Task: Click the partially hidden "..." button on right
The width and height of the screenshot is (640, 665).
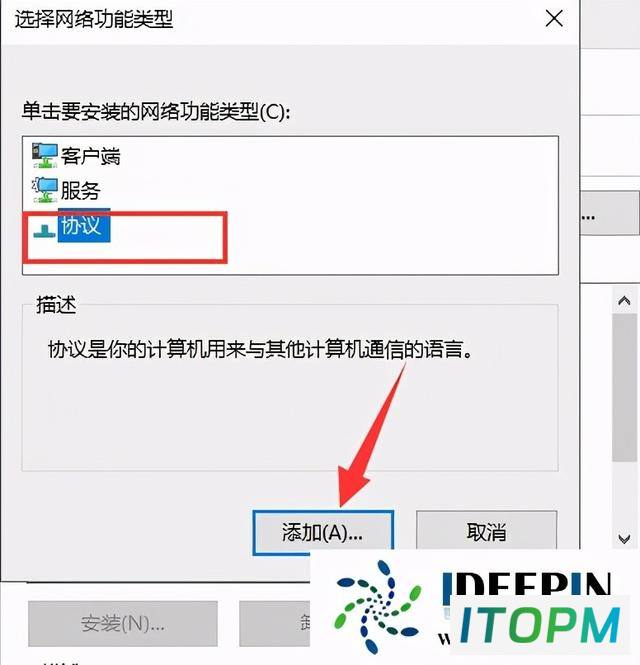Action: coord(609,212)
